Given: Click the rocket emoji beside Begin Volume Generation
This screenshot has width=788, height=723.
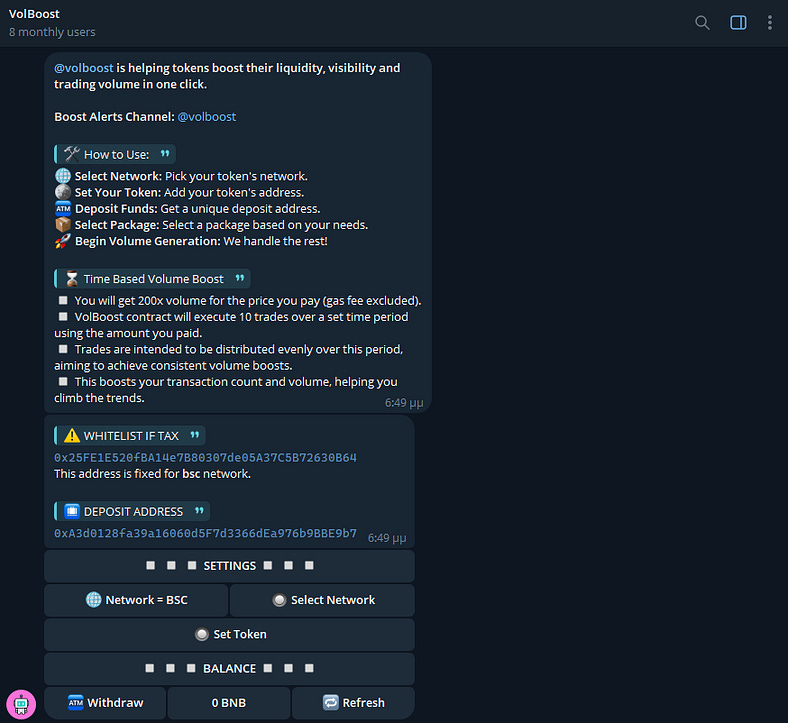Looking at the screenshot, I should click(63, 241).
